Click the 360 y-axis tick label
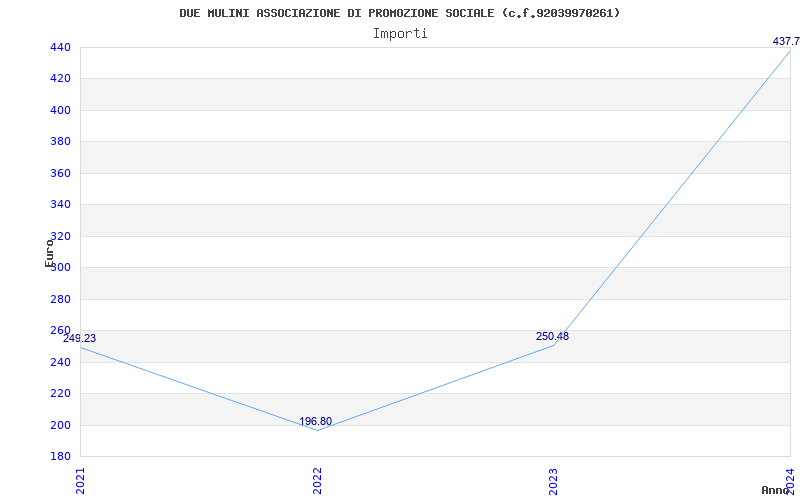Viewport: 800px width, 500px height. 60,173
